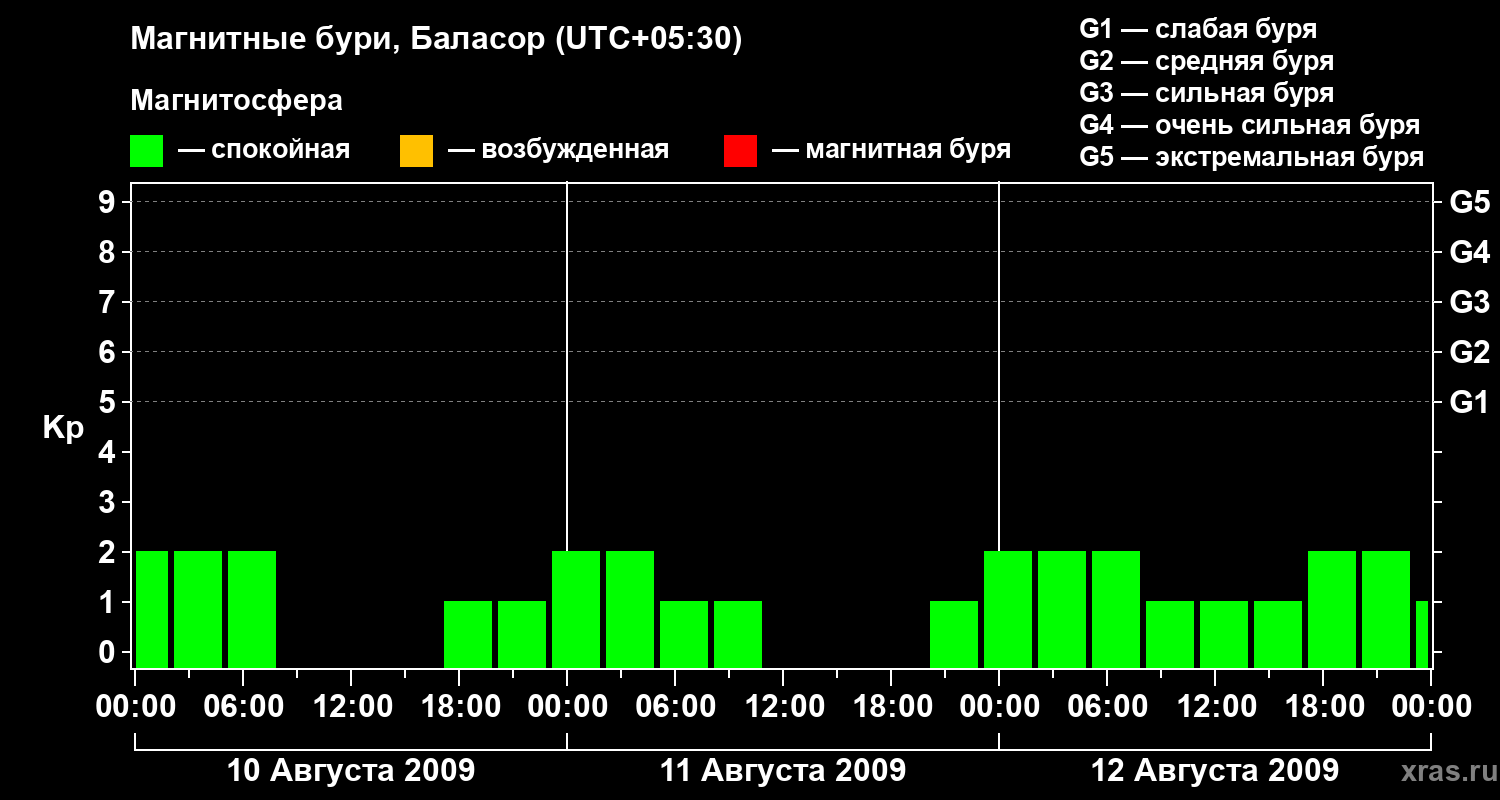The height and width of the screenshot is (800, 1500).
Task: Click the '11 Августа 2009' date label
Action: click(783, 771)
